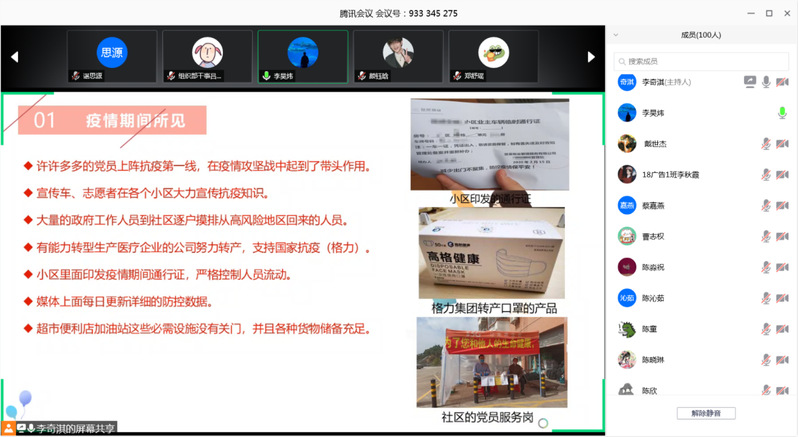Click the microphone icon in 李奇淇's row
Viewport: 799px width, 437px height.
pos(766,82)
